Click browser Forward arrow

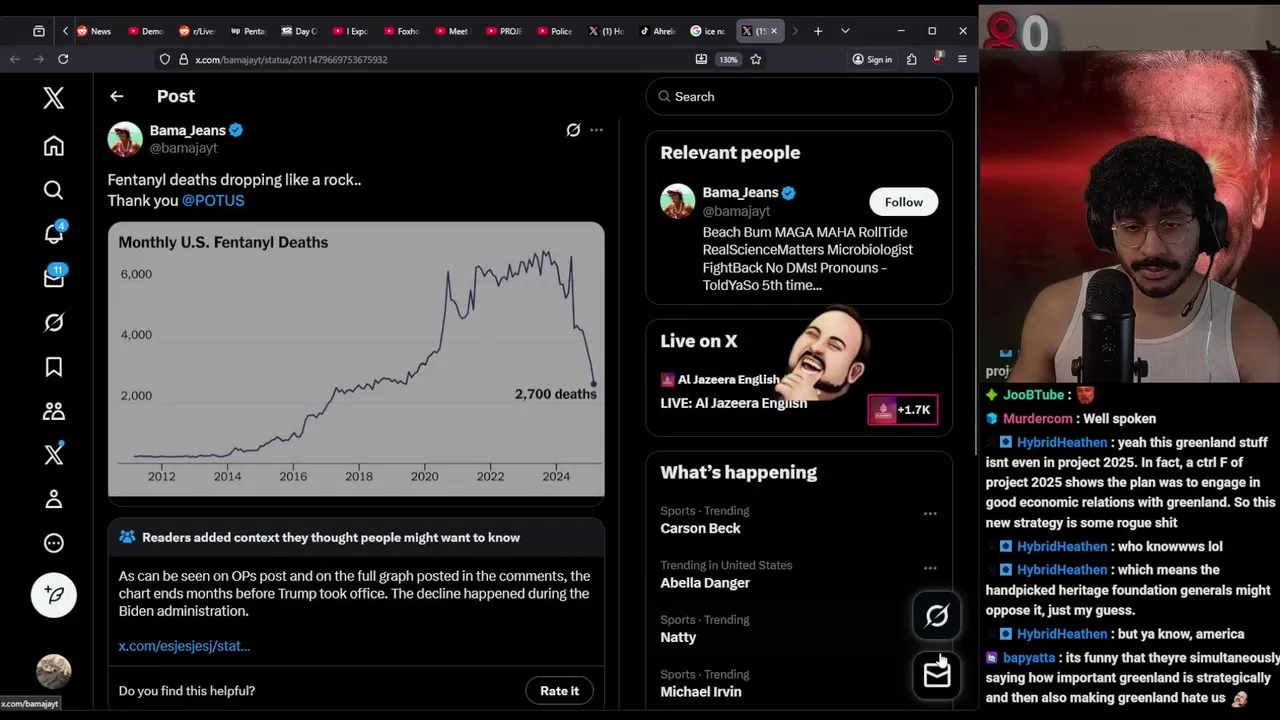[39, 59]
